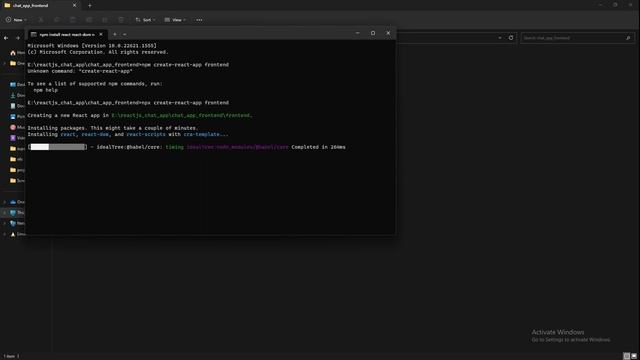Switch to details view layout icon
The image size is (640, 360).
click(627, 356)
